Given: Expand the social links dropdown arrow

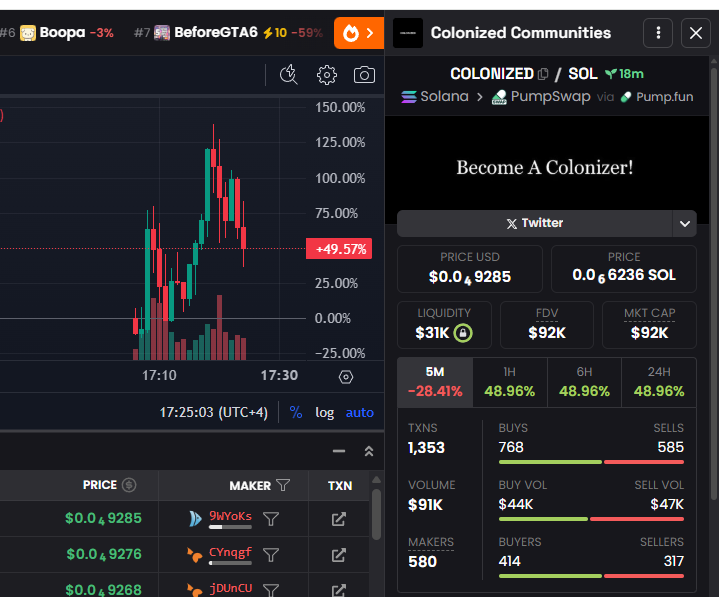Looking at the screenshot, I should pyautogui.click(x=685, y=223).
